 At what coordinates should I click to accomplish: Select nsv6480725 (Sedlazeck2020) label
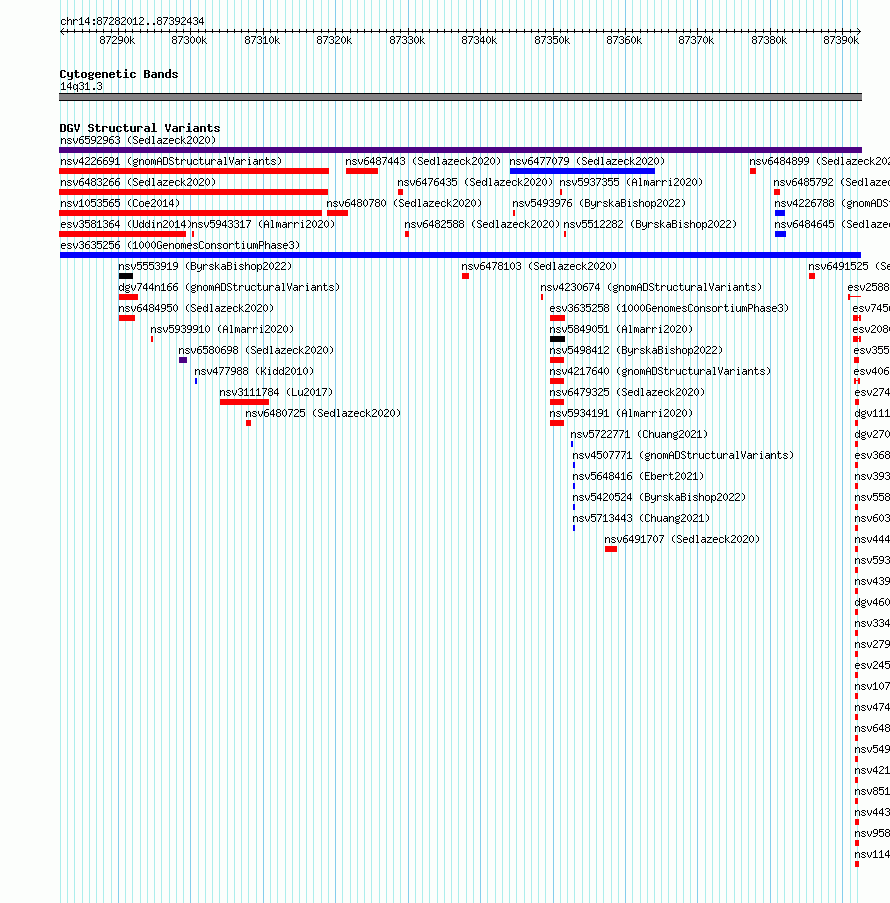click(x=323, y=413)
